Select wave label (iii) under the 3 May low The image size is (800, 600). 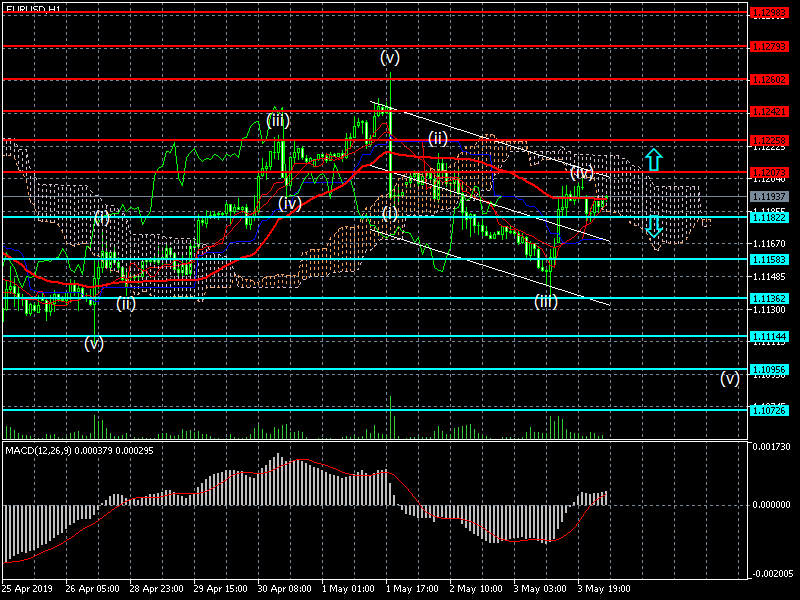point(545,302)
